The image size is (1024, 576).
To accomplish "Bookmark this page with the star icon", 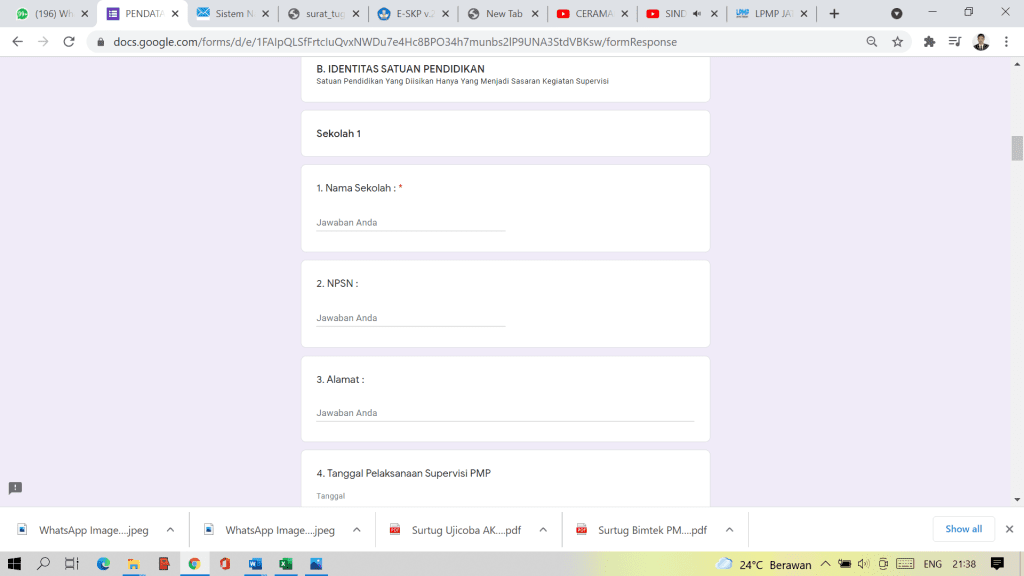I will coord(897,42).
